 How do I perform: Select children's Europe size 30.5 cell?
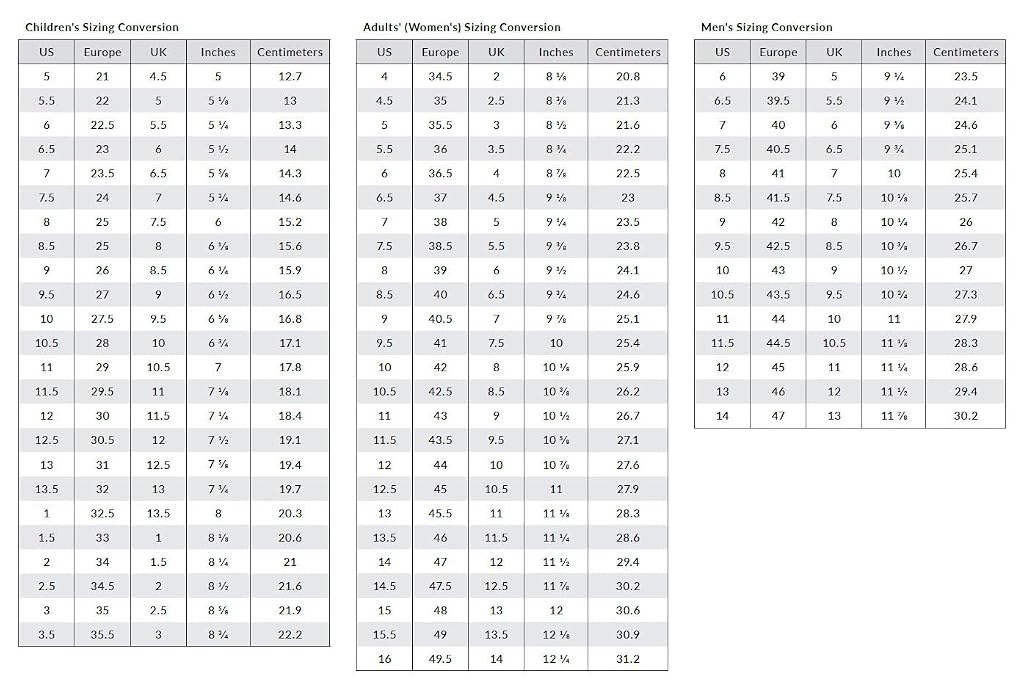(x=103, y=440)
